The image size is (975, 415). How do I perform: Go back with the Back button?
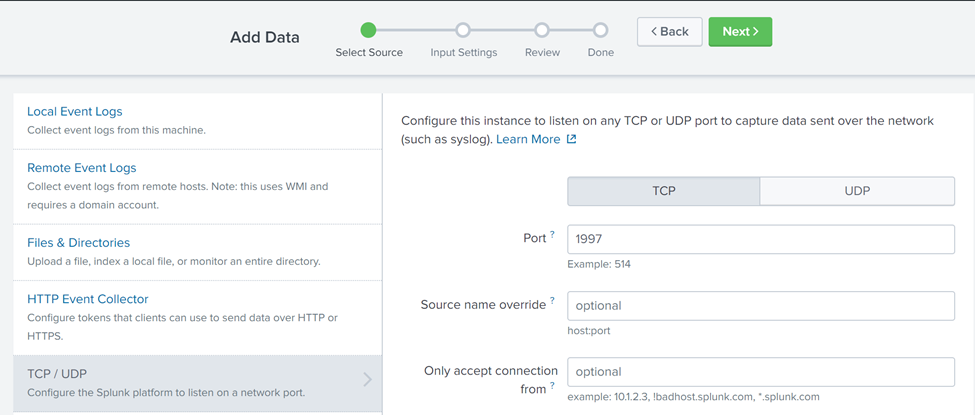670,31
